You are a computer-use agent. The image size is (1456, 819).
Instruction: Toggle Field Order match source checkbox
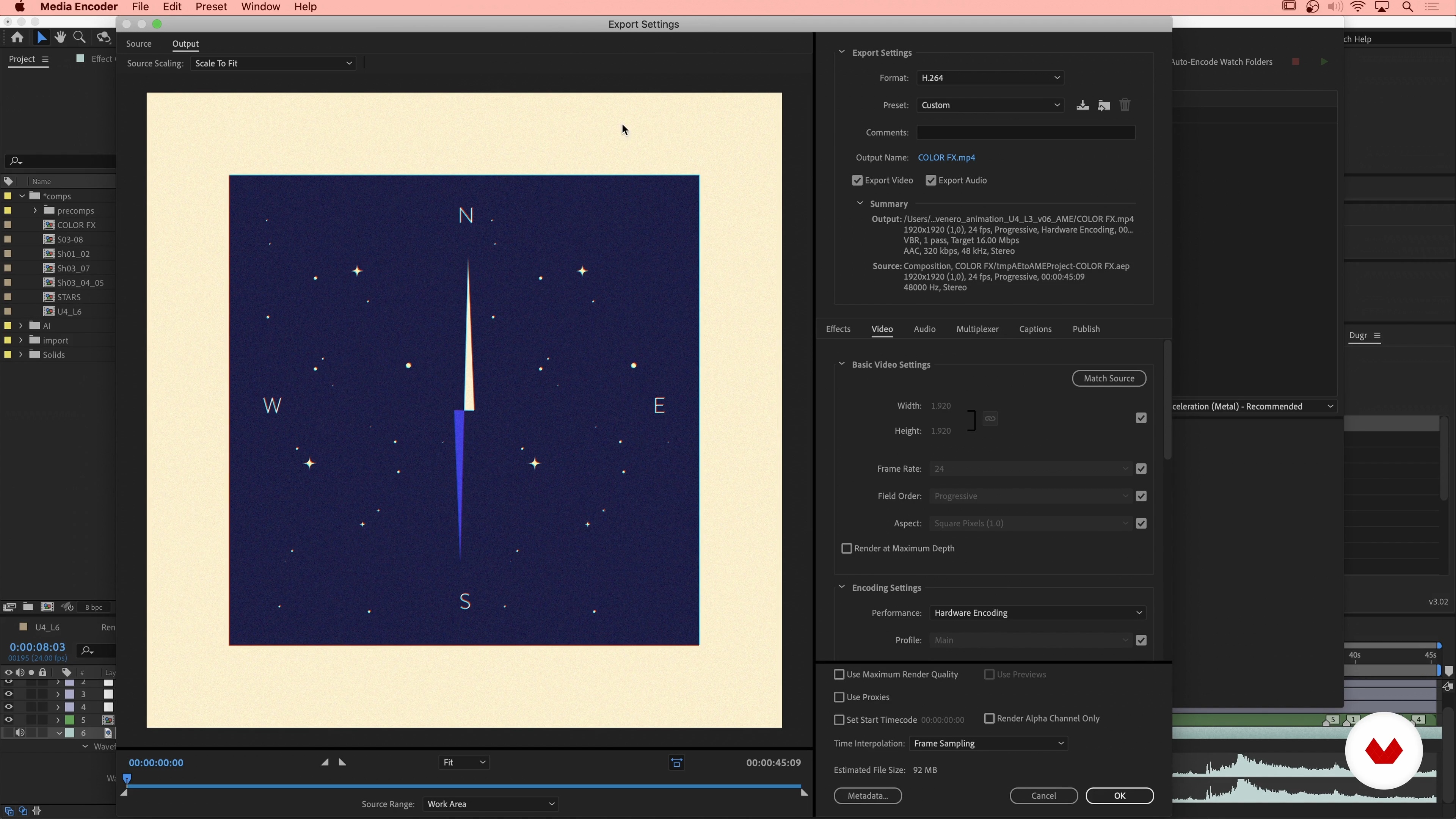pos(1141,496)
